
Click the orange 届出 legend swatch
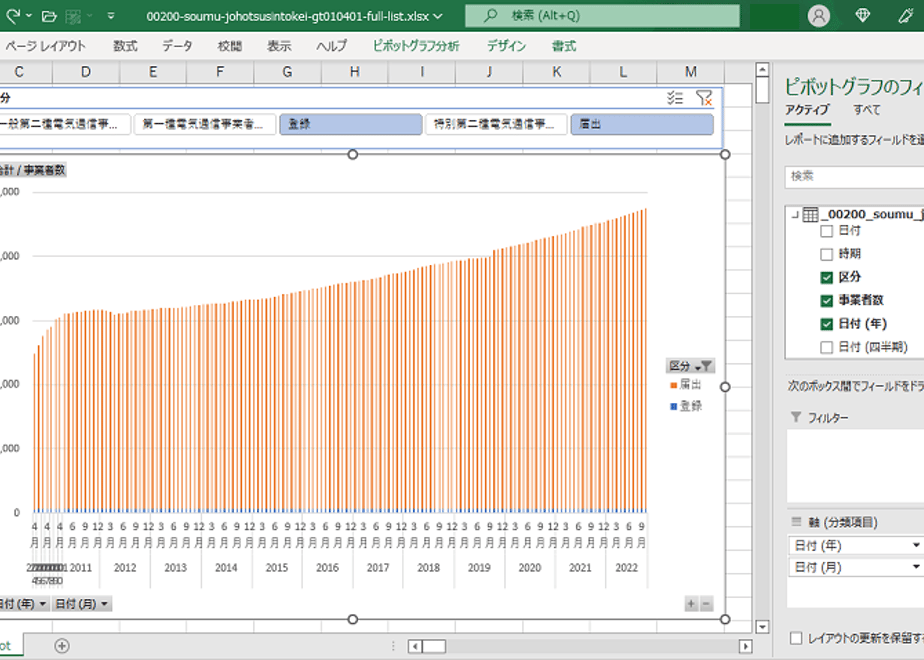click(x=674, y=385)
